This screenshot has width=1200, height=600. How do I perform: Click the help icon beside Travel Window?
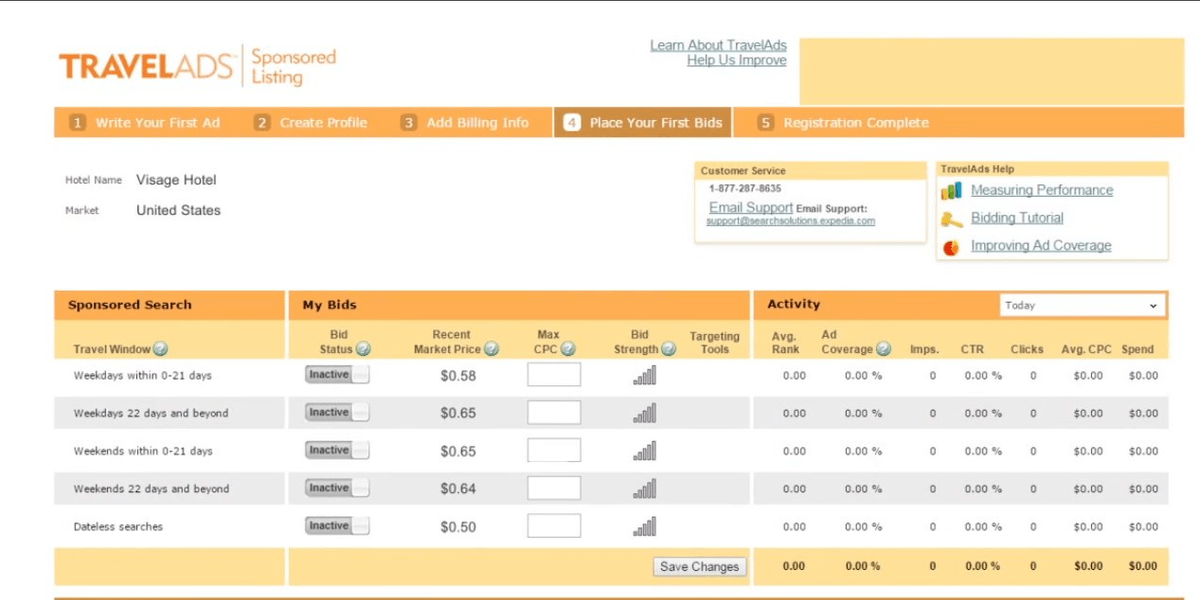(160, 349)
